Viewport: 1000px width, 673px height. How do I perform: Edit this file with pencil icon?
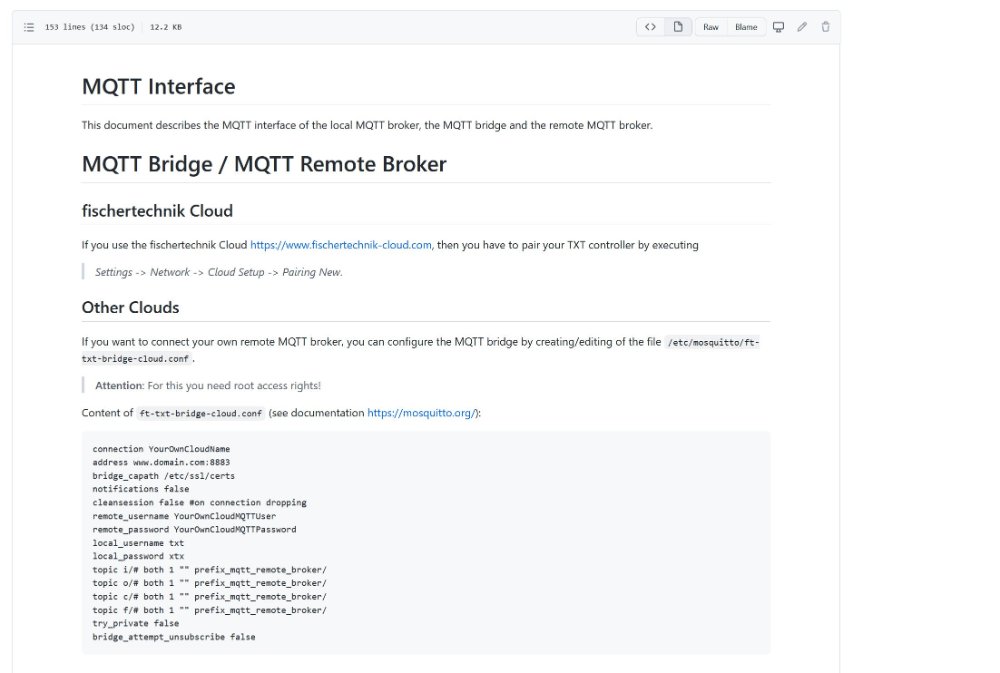click(802, 27)
